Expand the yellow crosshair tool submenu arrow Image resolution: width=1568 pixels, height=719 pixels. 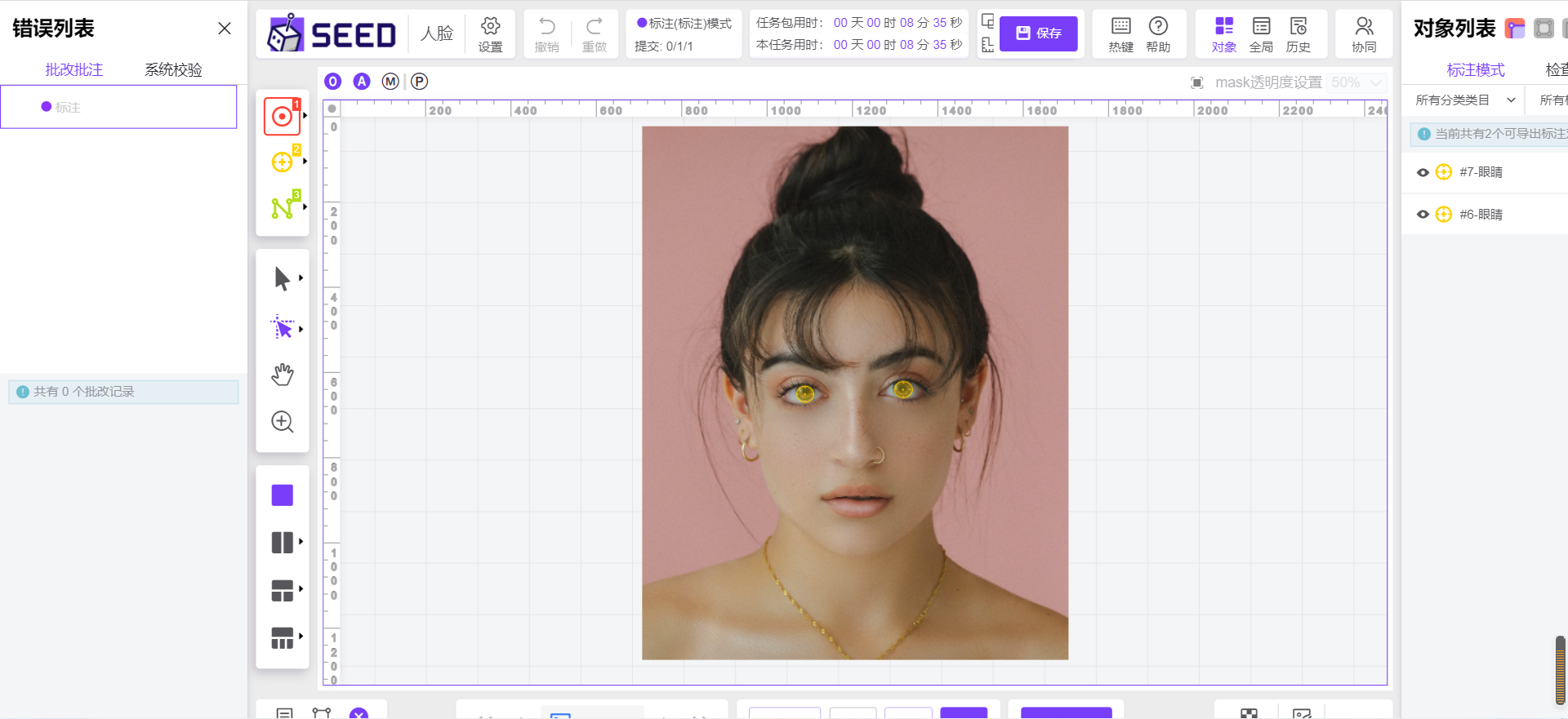305,162
